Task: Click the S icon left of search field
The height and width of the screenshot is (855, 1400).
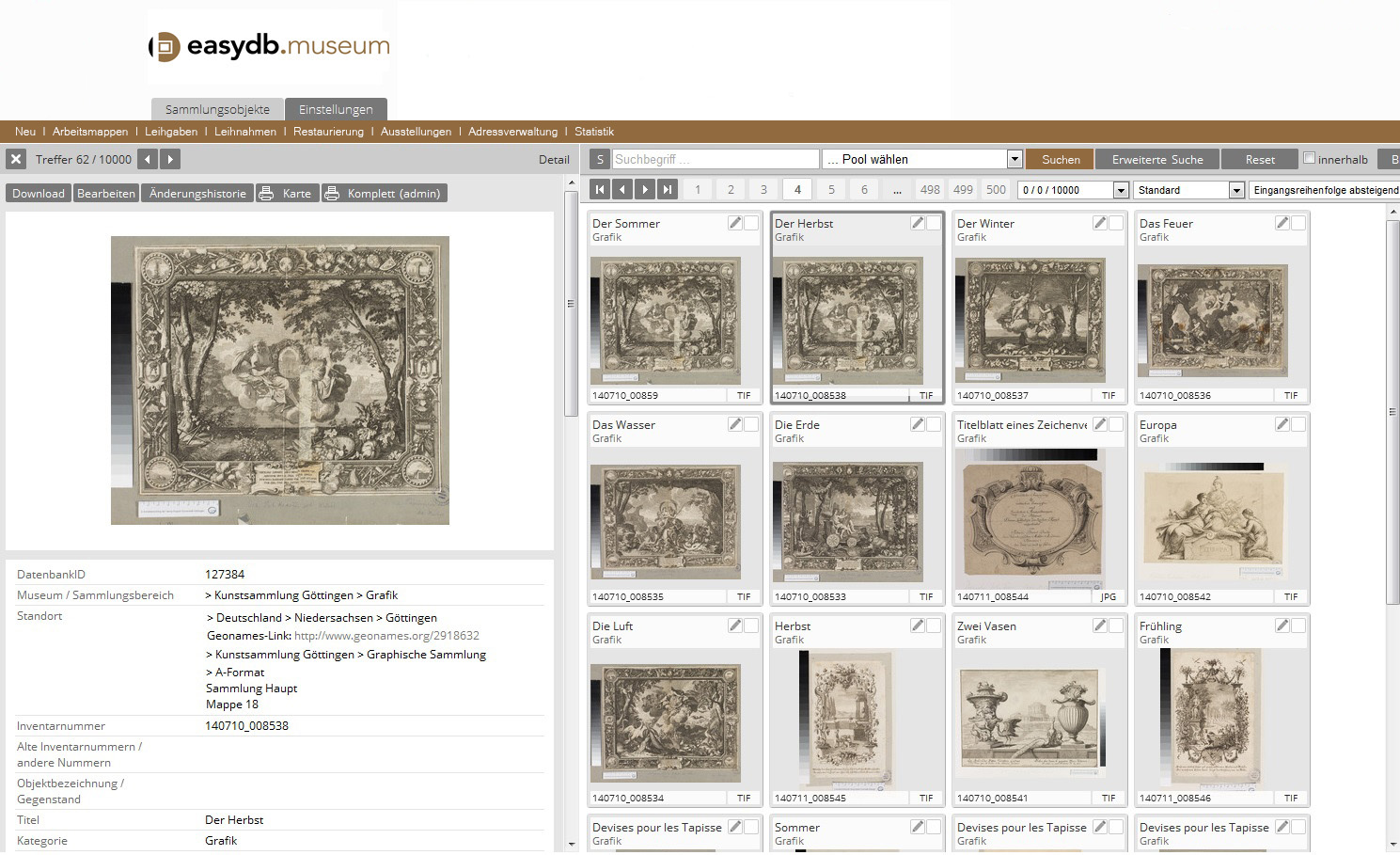Action: pyautogui.click(x=600, y=159)
